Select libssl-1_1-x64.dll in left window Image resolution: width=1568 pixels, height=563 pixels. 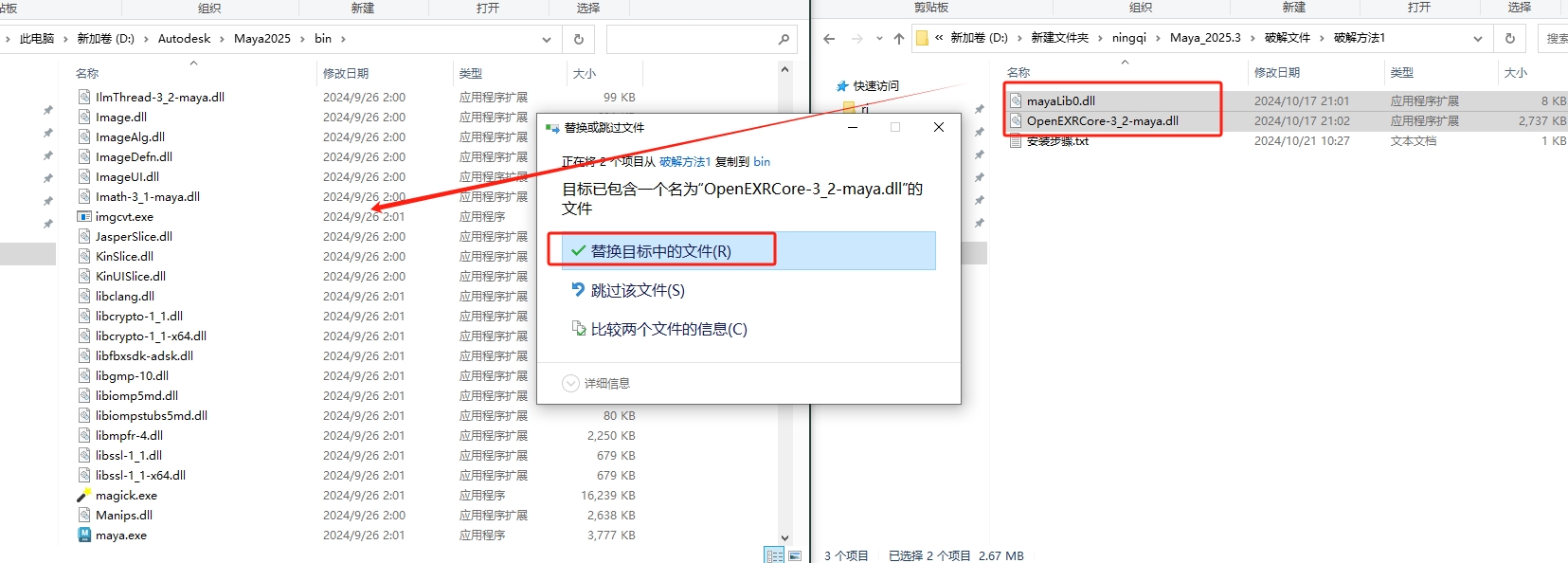(140, 475)
